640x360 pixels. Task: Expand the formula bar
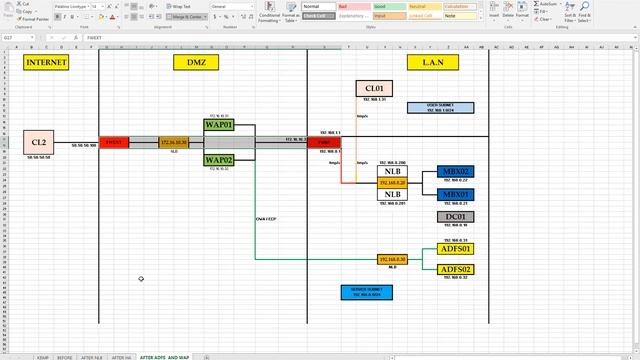point(636,38)
